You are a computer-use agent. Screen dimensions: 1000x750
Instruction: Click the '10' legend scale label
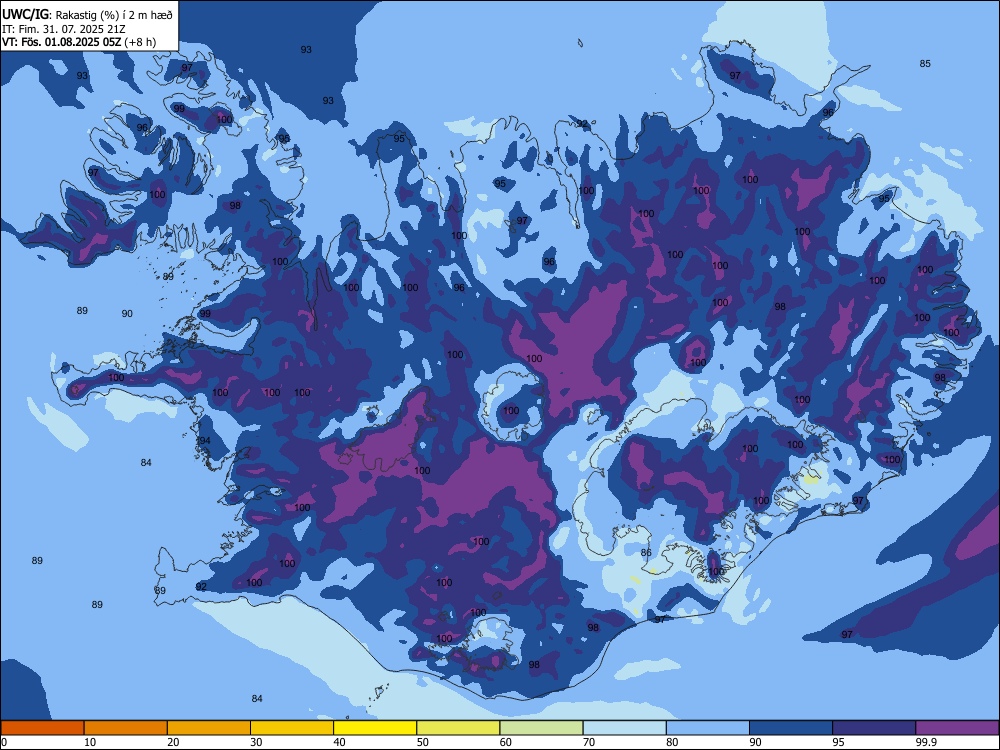(91, 742)
